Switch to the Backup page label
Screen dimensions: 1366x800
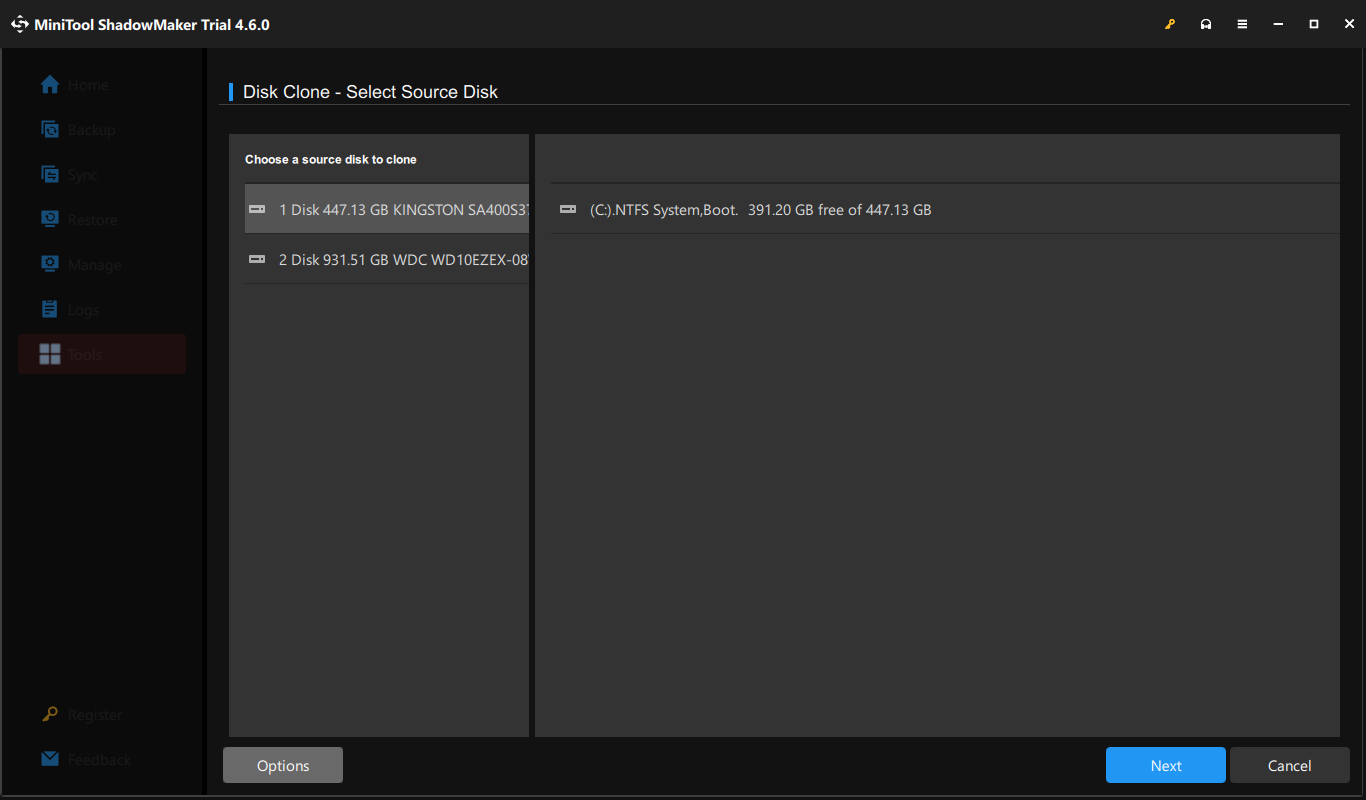tap(92, 130)
